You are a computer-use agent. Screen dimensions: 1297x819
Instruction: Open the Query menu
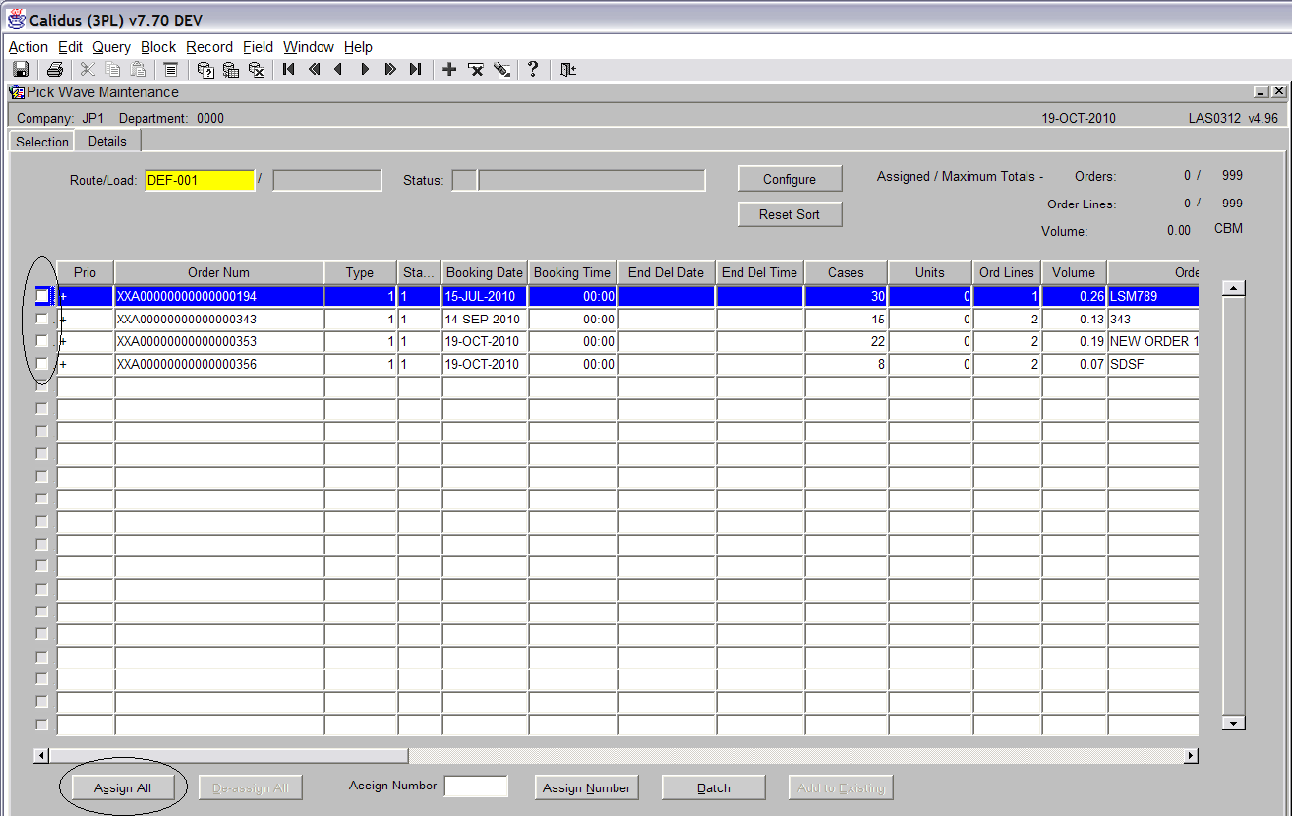112,47
